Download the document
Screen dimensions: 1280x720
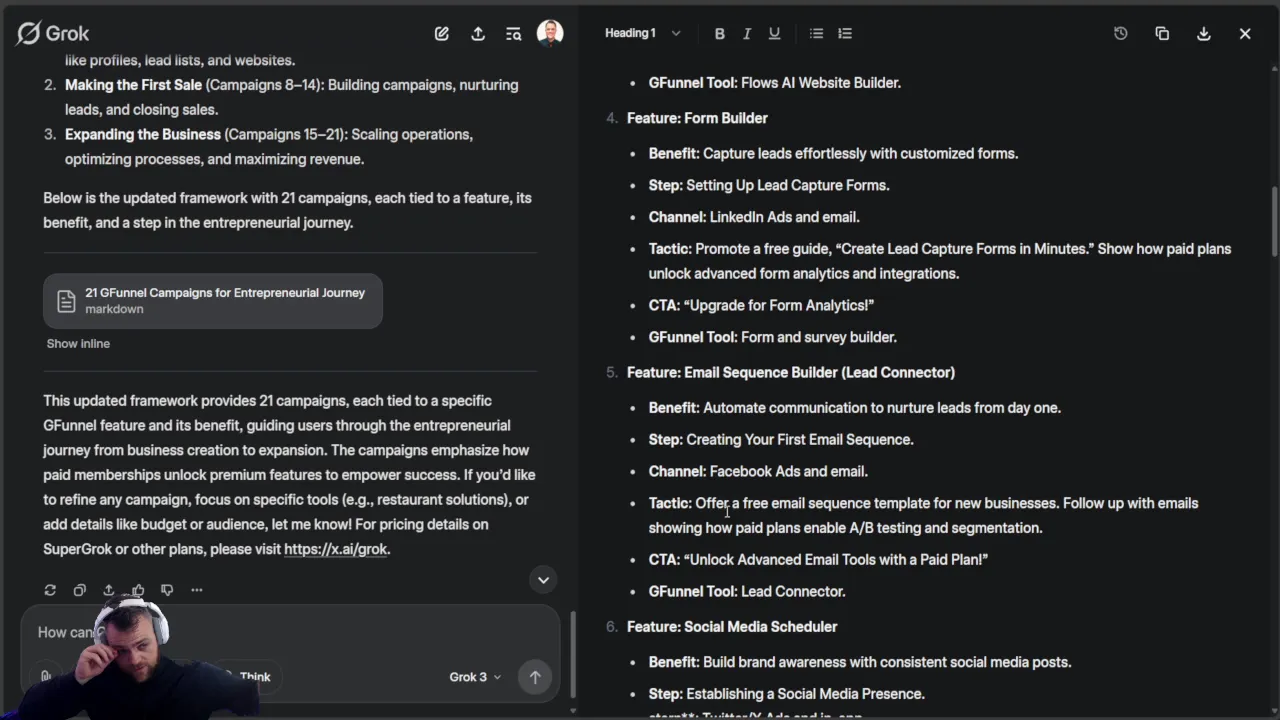[1204, 34]
